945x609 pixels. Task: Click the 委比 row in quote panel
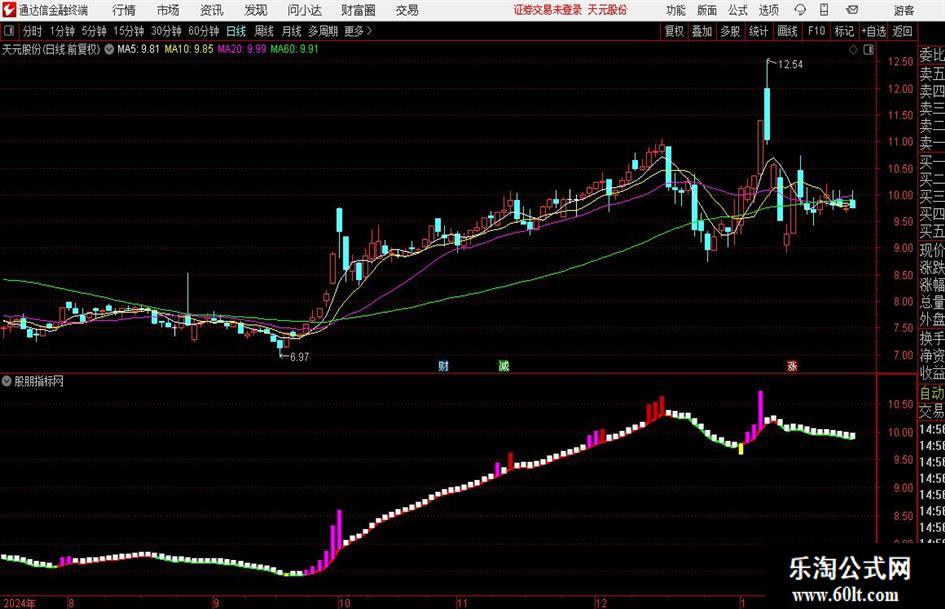coord(932,55)
